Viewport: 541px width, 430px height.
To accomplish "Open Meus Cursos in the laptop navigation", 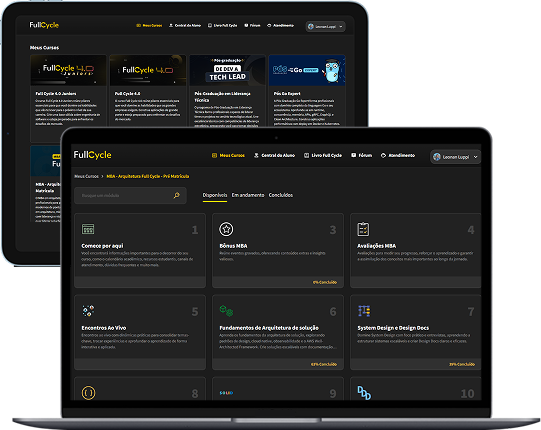I will (228, 155).
